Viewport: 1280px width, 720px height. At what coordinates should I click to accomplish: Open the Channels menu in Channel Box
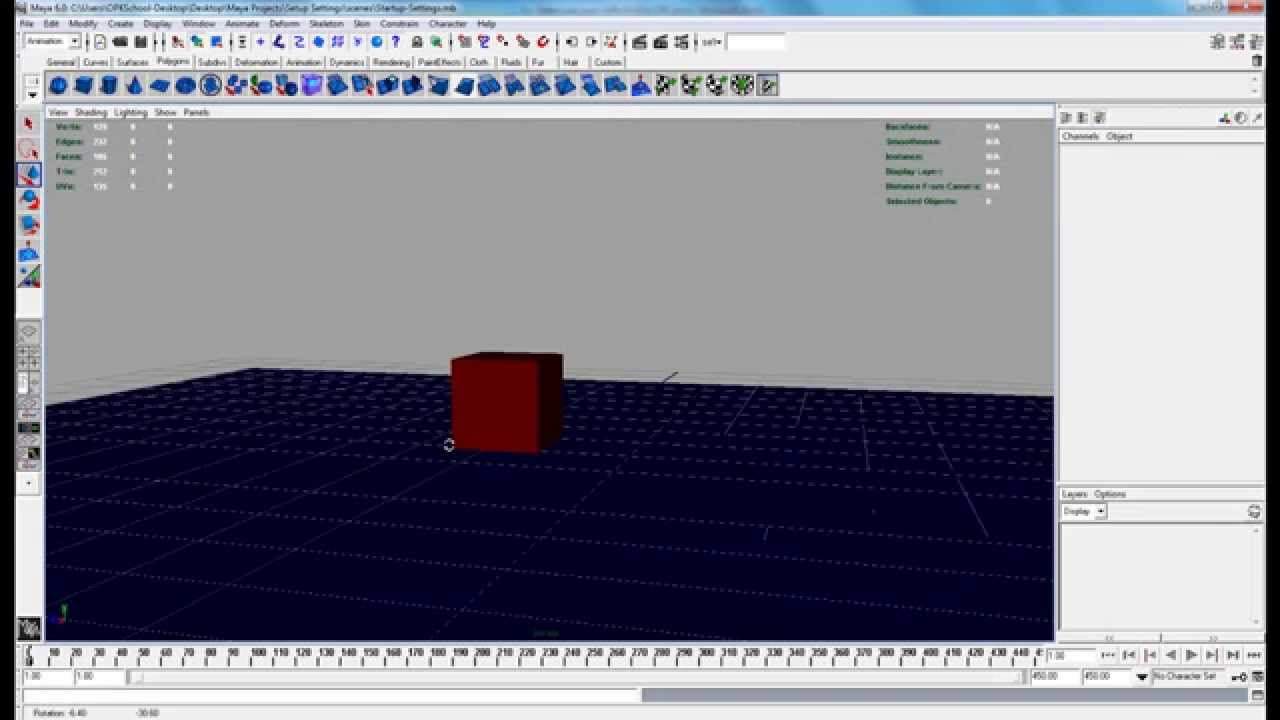(x=1080, y=136)
